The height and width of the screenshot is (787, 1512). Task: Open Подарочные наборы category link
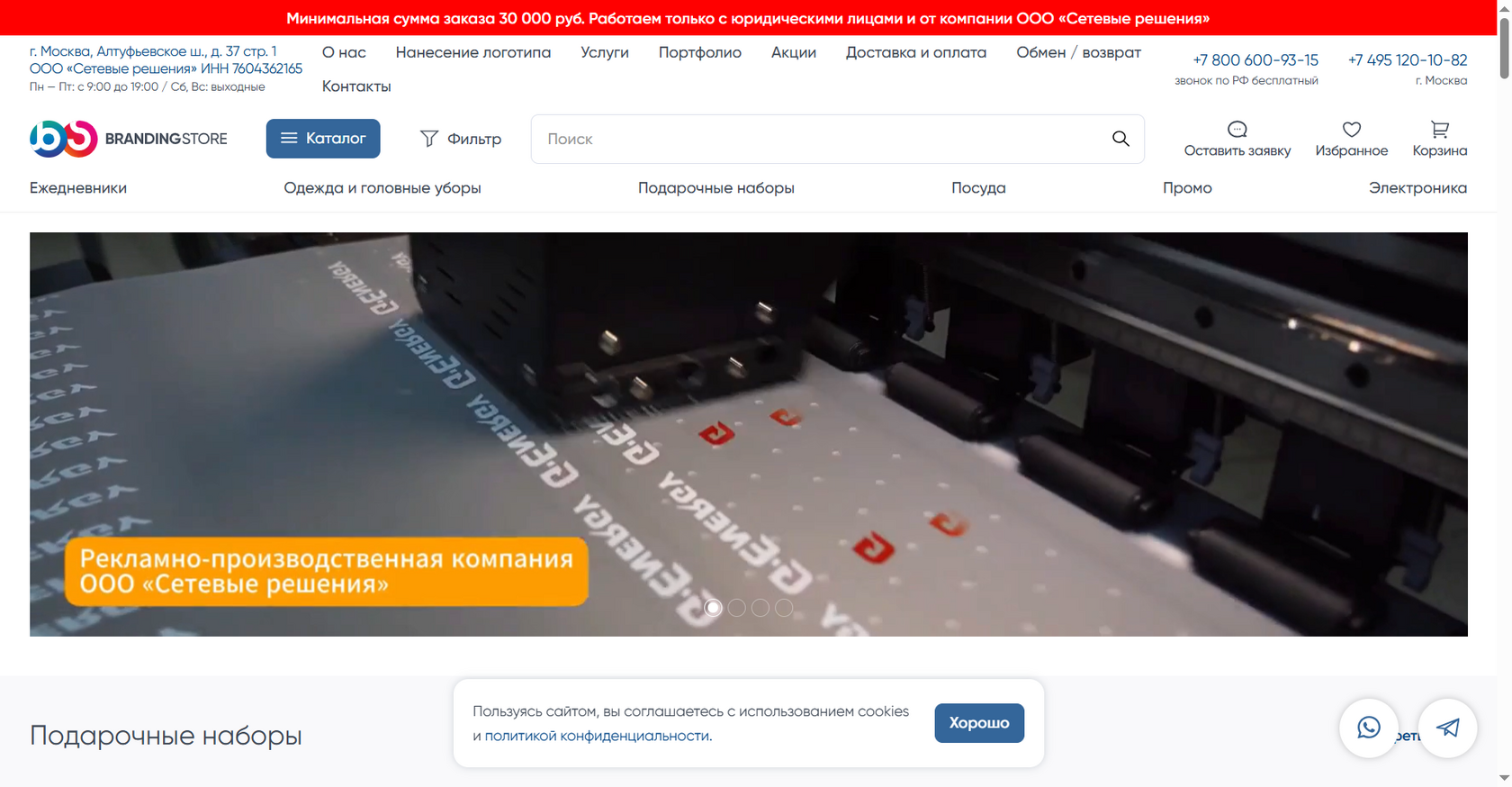[716, 188]
